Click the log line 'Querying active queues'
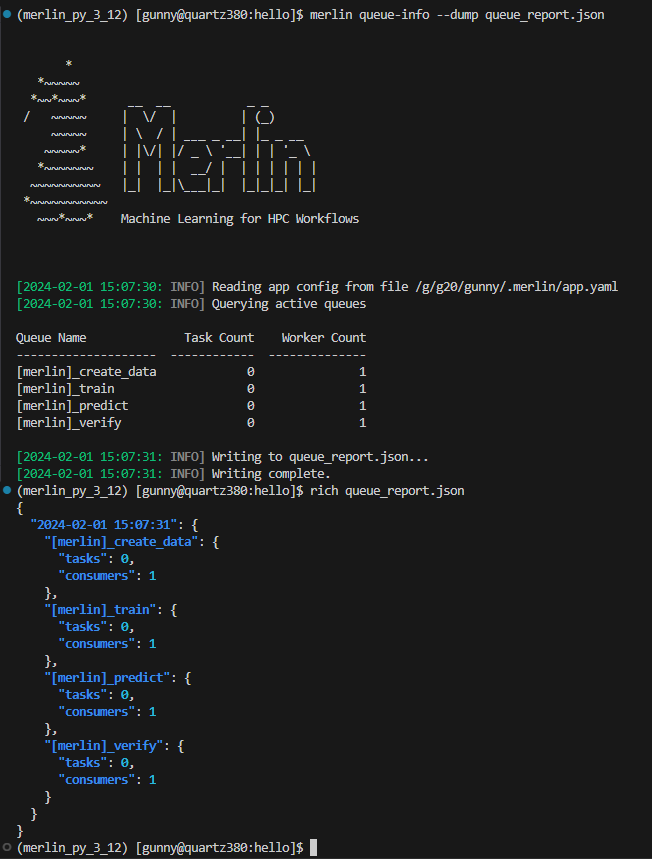The image size is (652, 859). [x=289, y=303]
